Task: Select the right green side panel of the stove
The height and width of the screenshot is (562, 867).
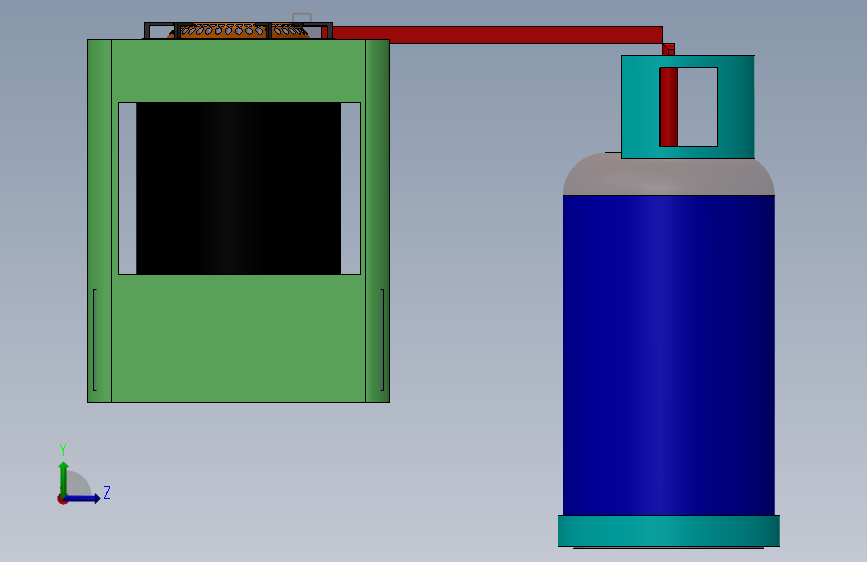Action: [378, 221]
